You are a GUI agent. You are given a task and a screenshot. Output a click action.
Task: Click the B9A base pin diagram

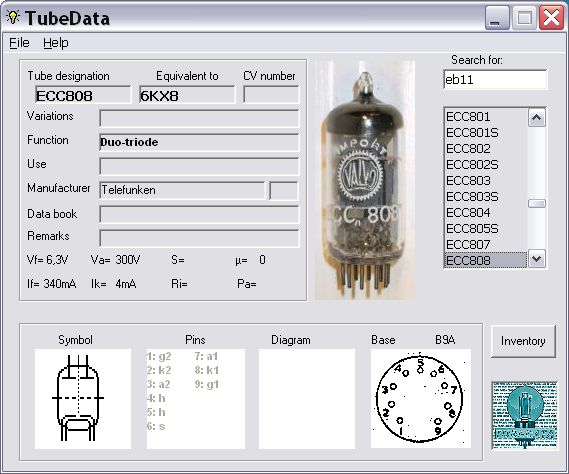coord(421,399)
